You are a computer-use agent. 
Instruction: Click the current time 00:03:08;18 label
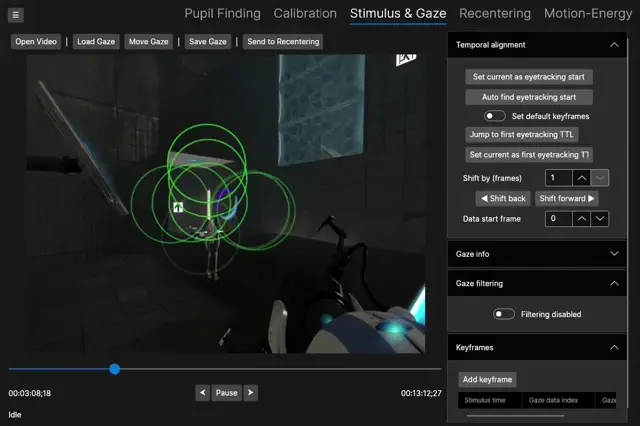click(x=30, y=393)
